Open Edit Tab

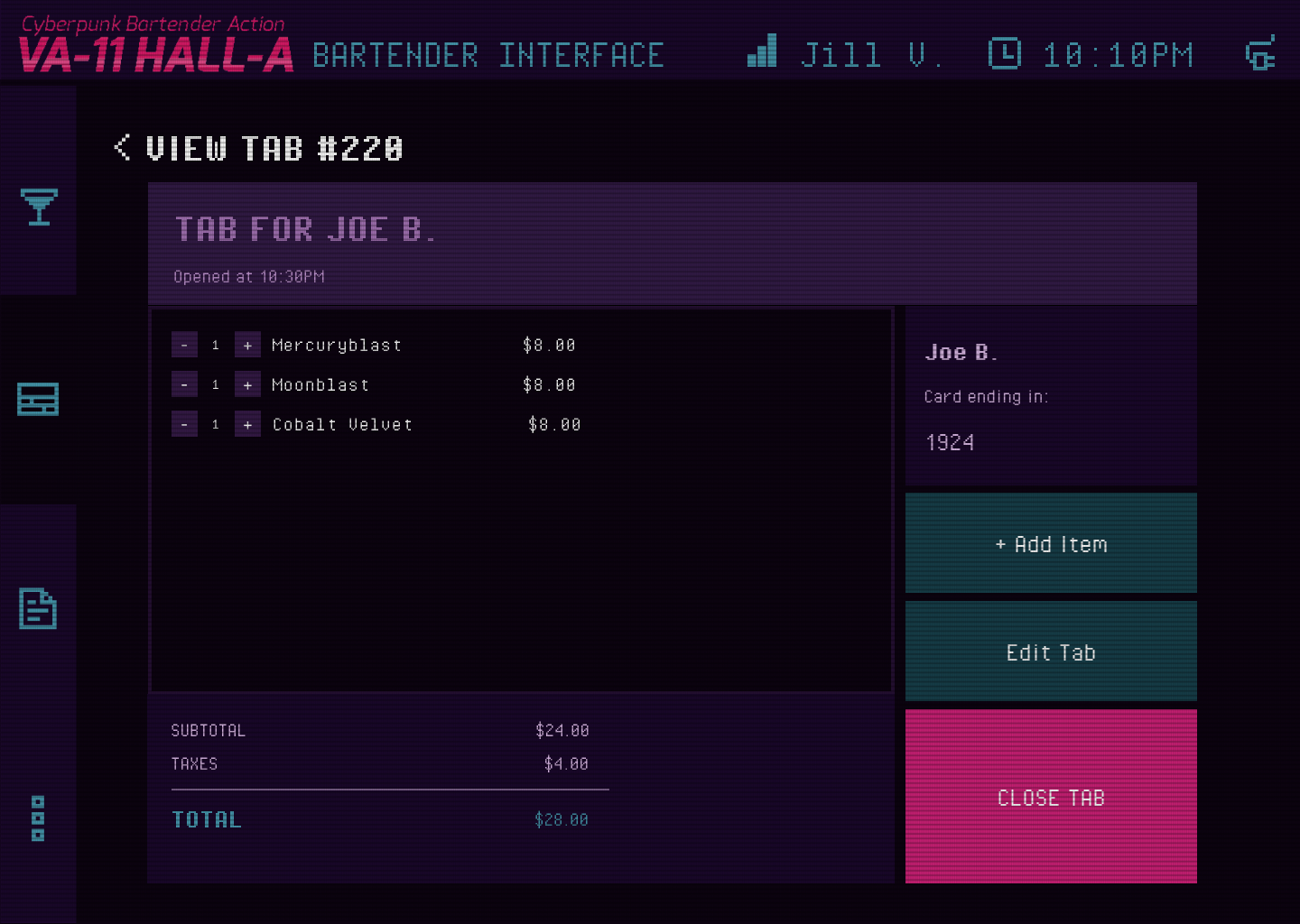tap(1051, 651)
